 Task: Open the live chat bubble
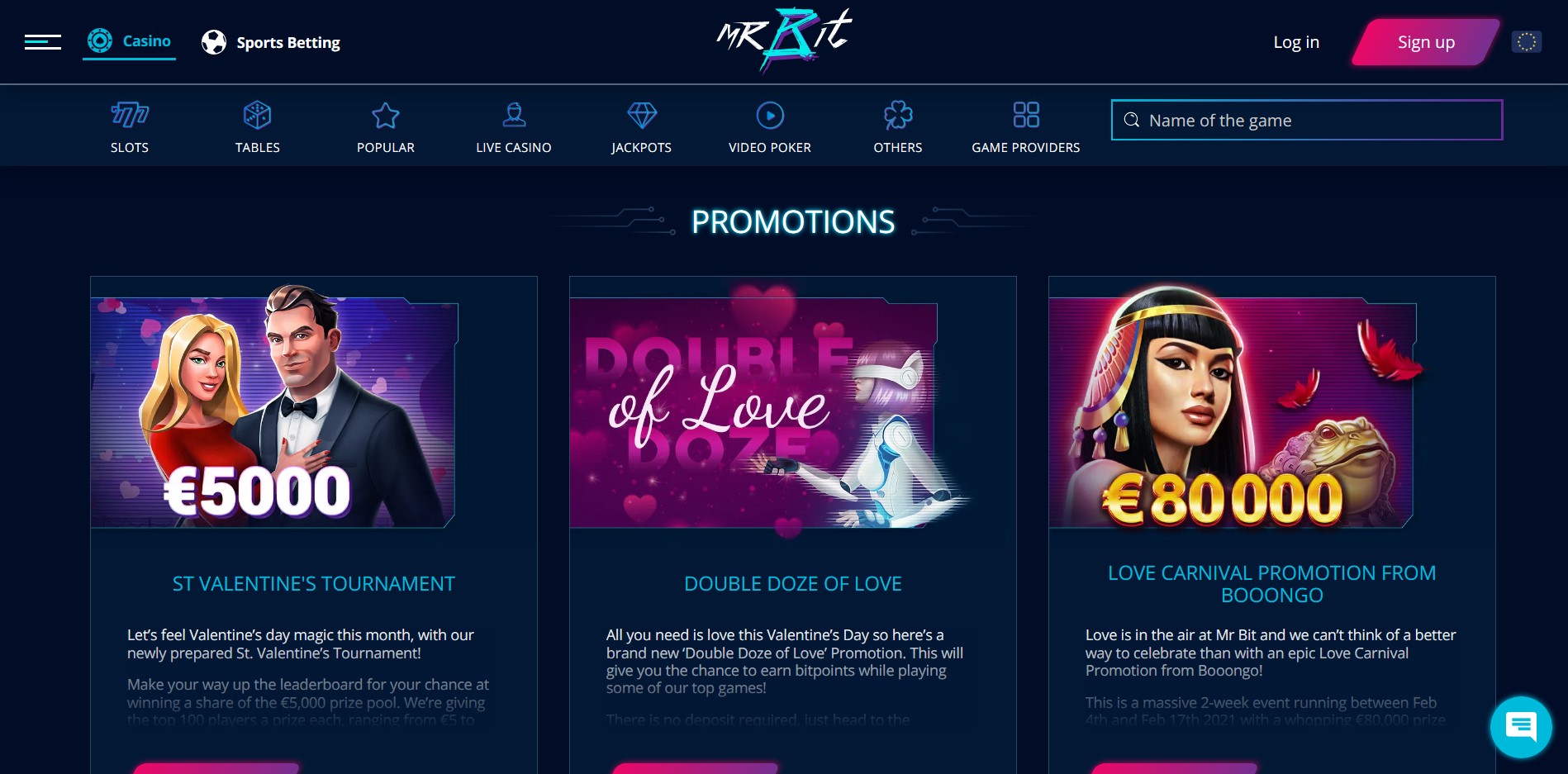[x=1521, y=727]
